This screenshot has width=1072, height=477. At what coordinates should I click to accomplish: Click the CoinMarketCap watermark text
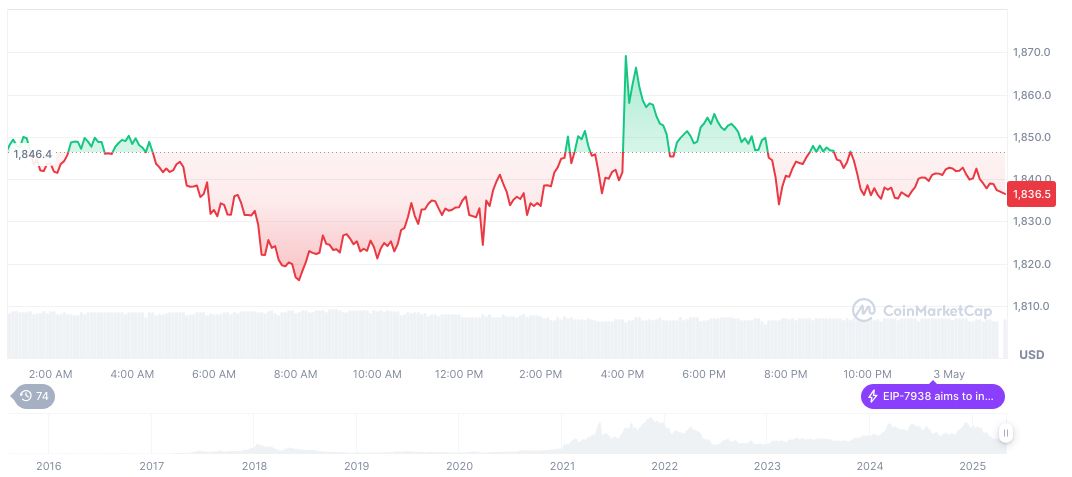pos(937,311)
